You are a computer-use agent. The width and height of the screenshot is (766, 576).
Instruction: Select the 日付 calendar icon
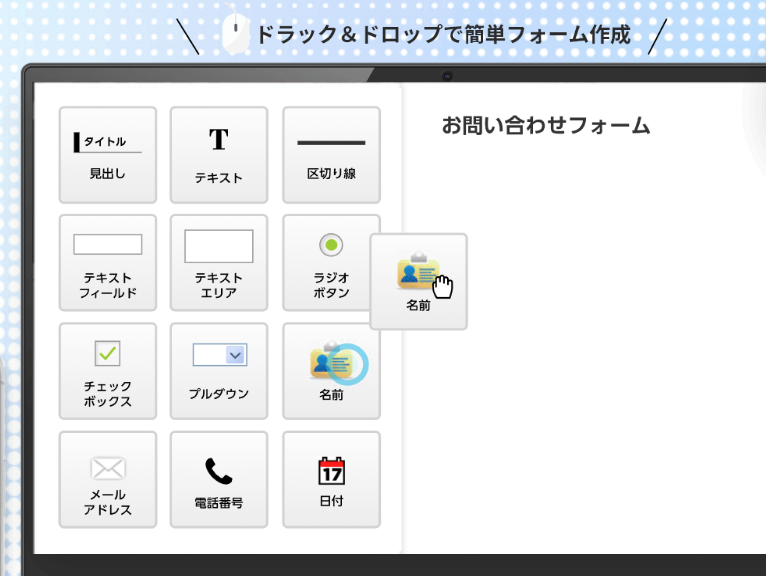point(331,470)
